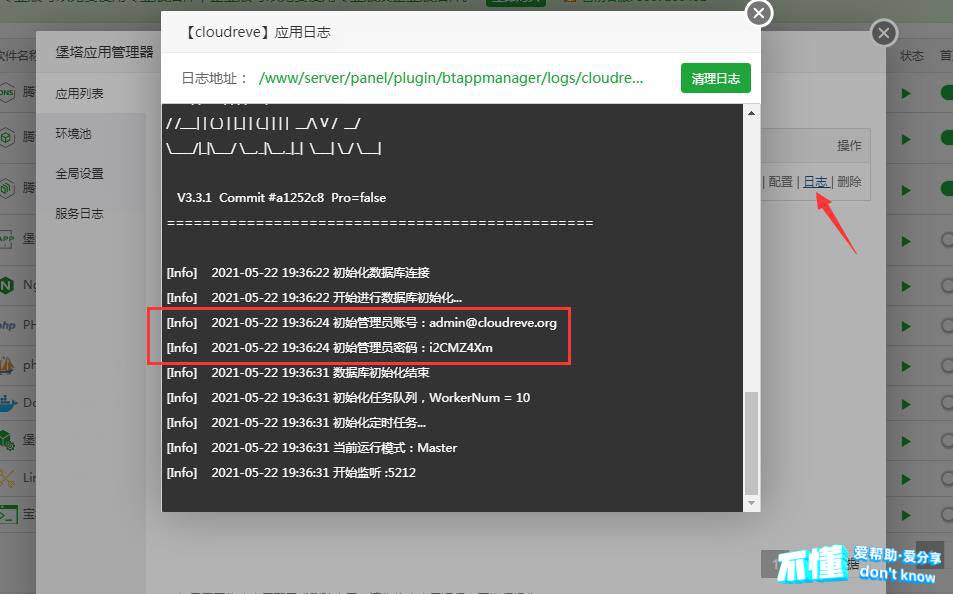Click the phpMyAdmin sailboat icon in background list
Screen dimensions: 953x594
click(x=7, y=365)
